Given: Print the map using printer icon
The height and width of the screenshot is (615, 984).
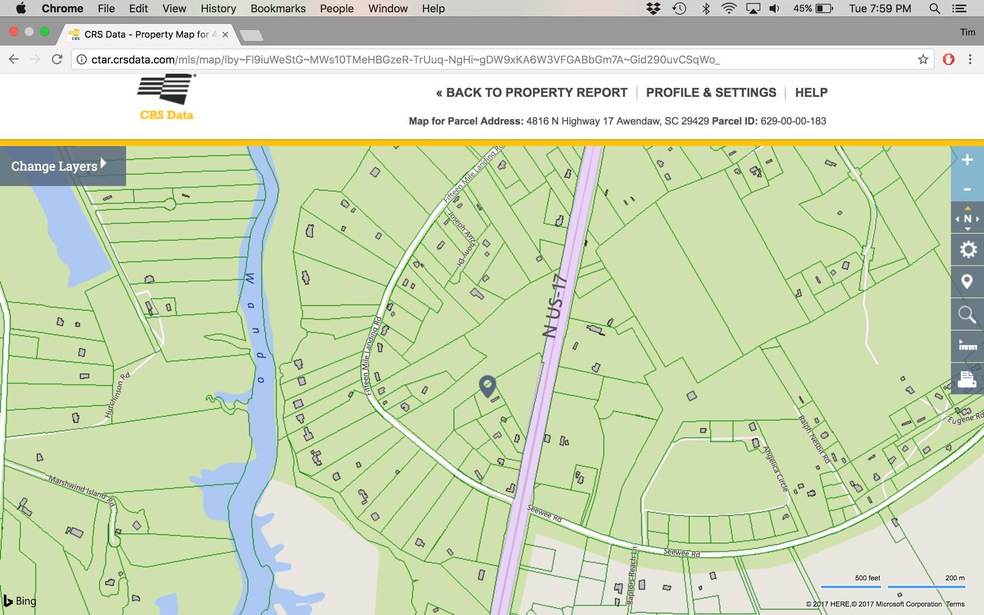Looking at the screenshot, I should pyautogui.click(x=967, y=378).
